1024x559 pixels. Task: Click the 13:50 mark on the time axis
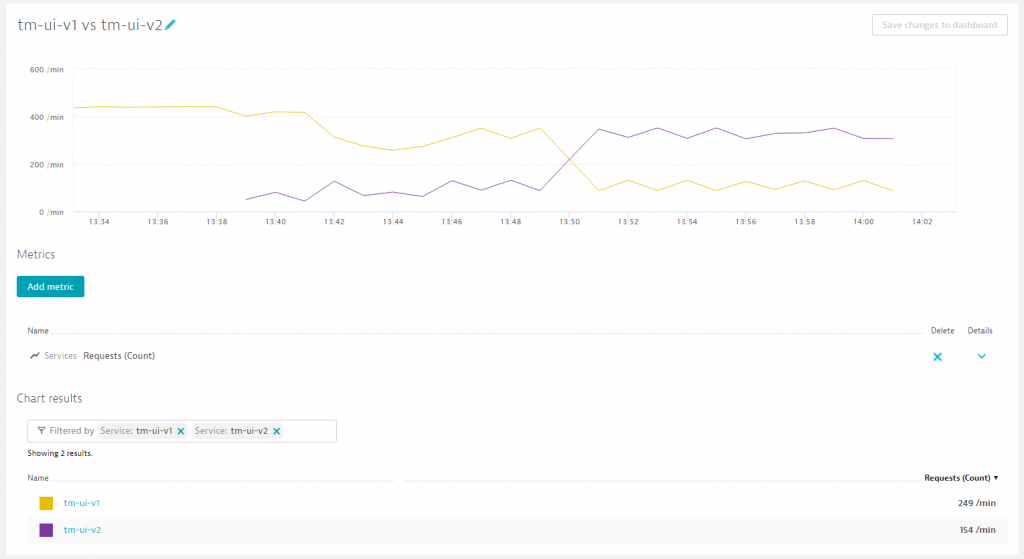coord(569,222)
